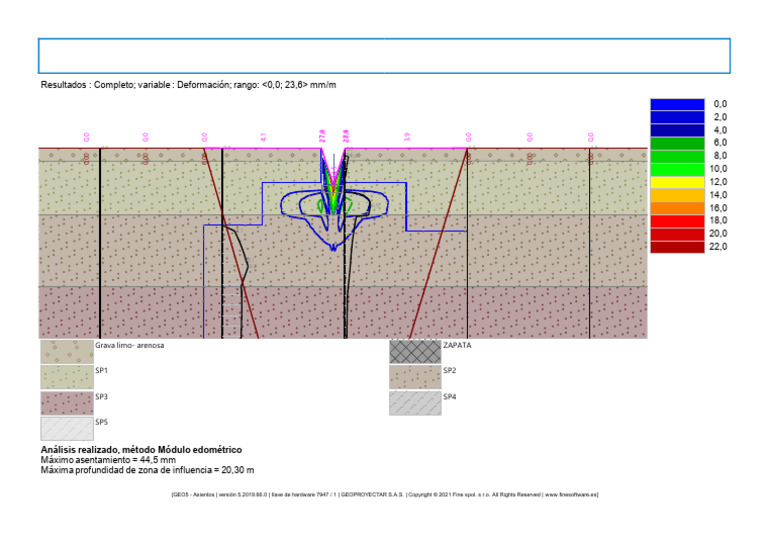Click the colored deformation contours under the footing
Screen dimensions: 768x543
(x=334, y=198)
